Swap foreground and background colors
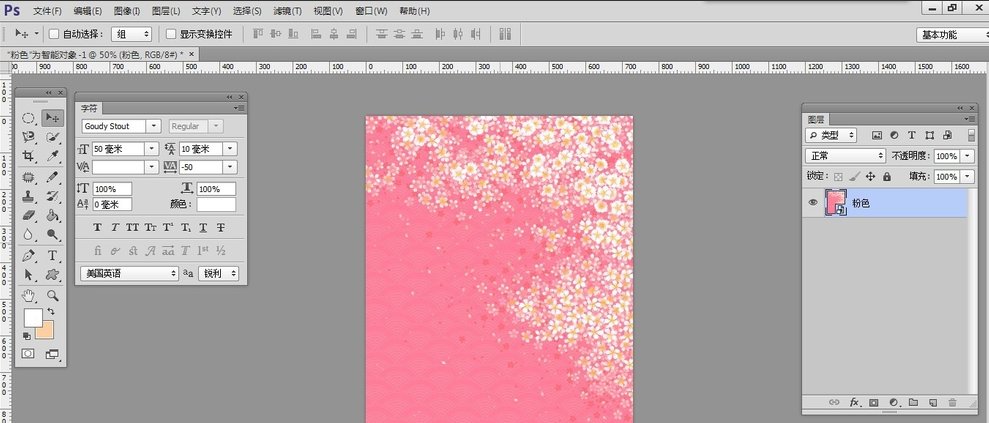Screen dimensions: 989x423 pyautogui.click(x=50, y=311)
